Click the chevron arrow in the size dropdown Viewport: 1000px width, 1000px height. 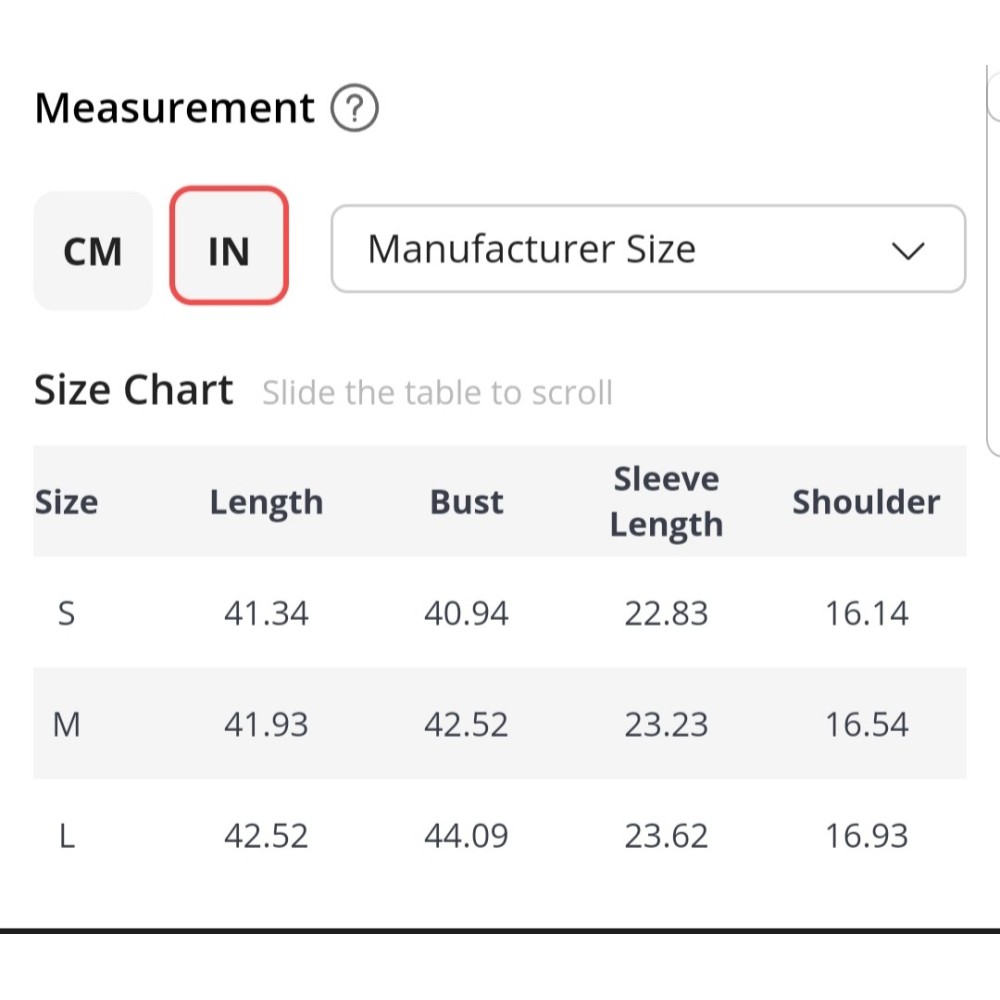click(907, 250)
